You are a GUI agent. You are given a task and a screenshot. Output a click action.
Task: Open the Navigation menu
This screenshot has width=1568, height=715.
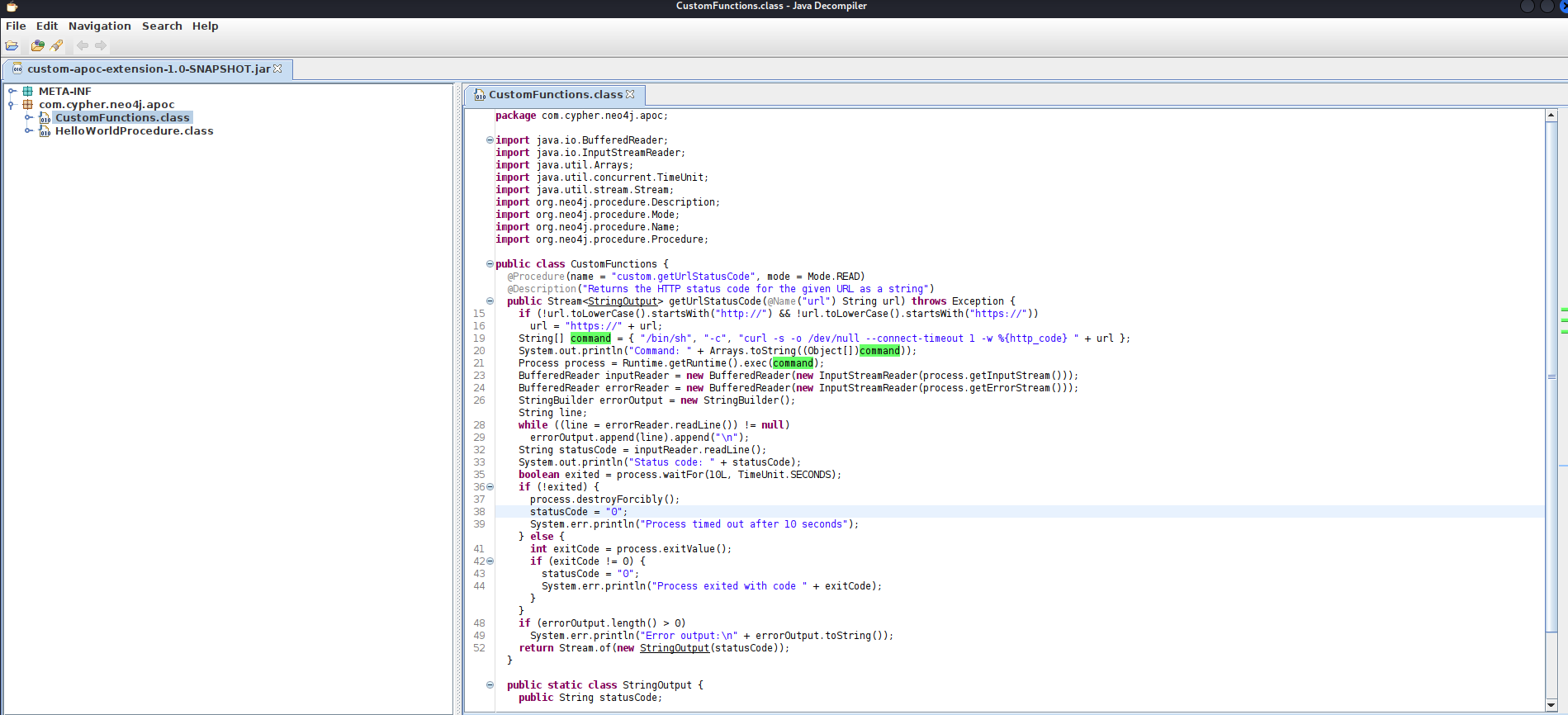(x=100, y=26)
